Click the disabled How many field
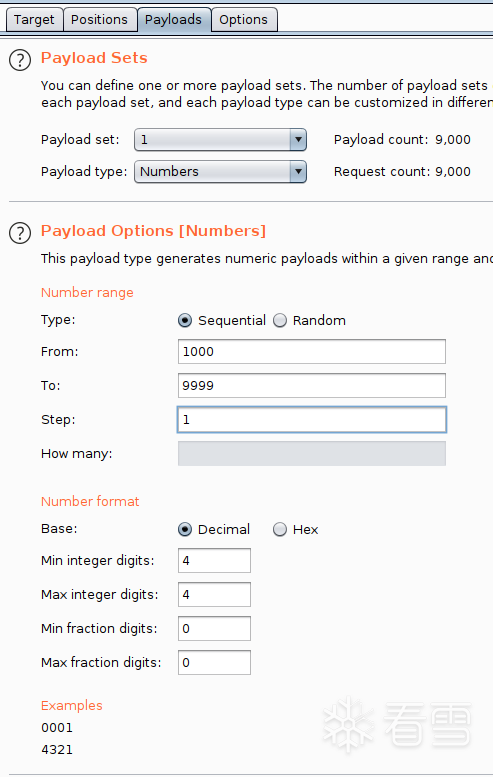Image resolution: width=493 pixels, height=777 pixels. coord(312,453)
